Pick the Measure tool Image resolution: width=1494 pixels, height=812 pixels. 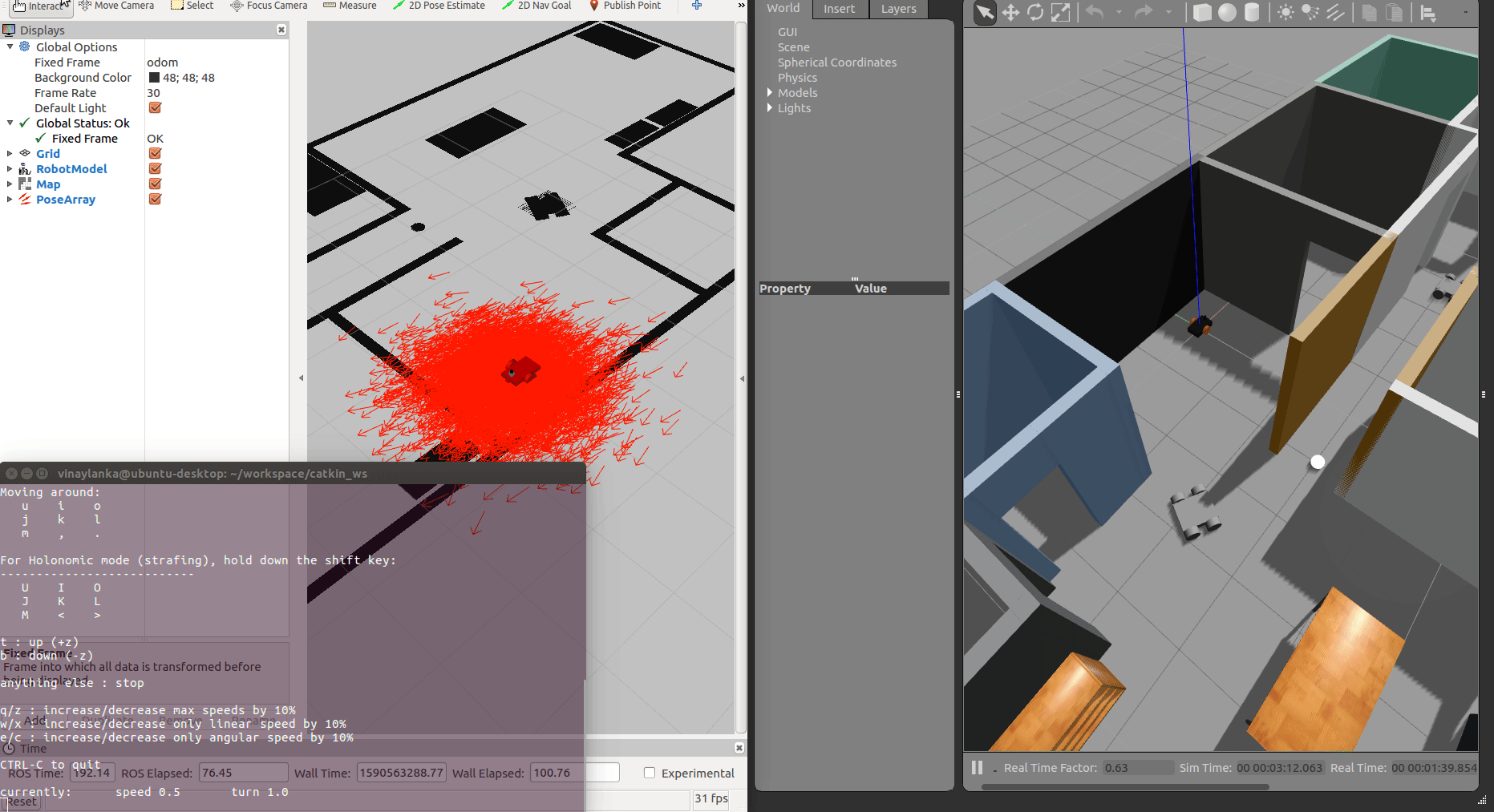(x=350, y=6)
